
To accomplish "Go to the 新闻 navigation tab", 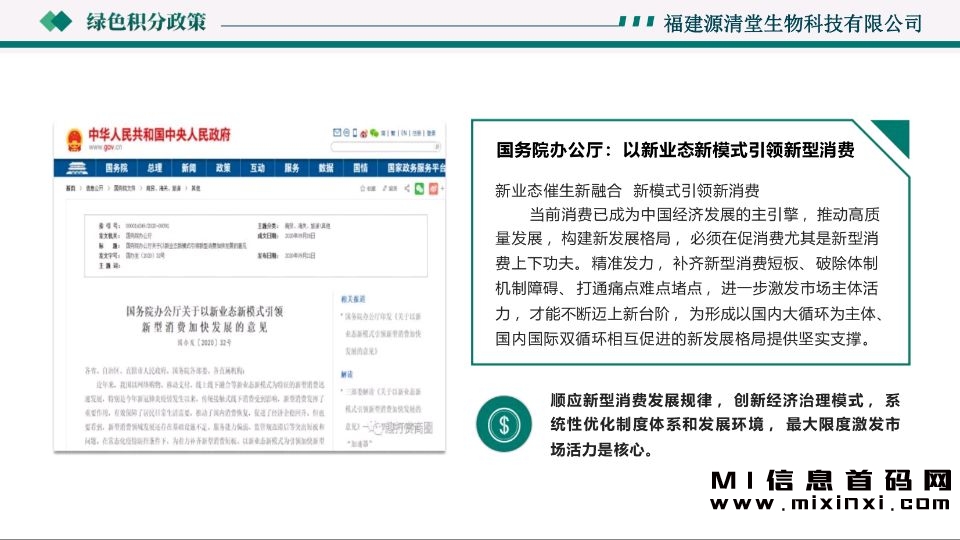I will [x=189, y=168].
